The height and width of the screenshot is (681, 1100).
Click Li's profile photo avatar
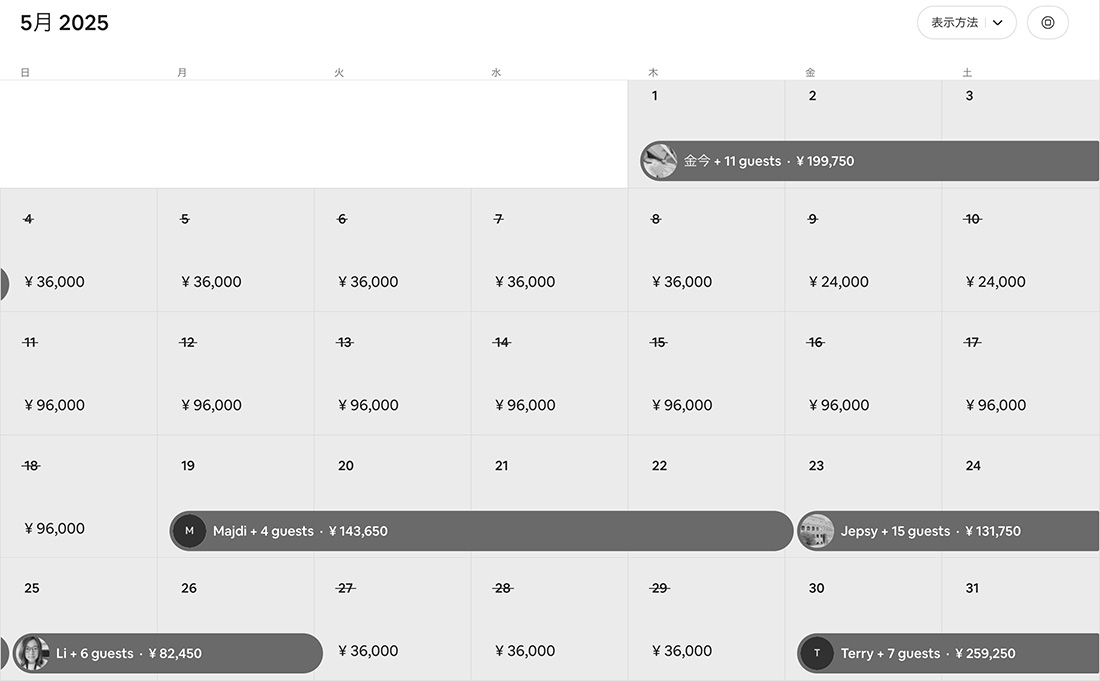pyautogui.click(x=32, y=653)
